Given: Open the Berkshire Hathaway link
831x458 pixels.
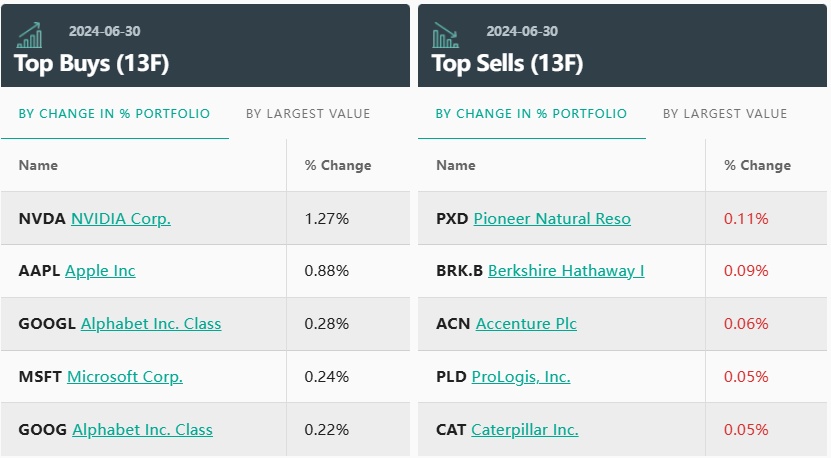Looking at the screenshot, I should tap(566, 271).
